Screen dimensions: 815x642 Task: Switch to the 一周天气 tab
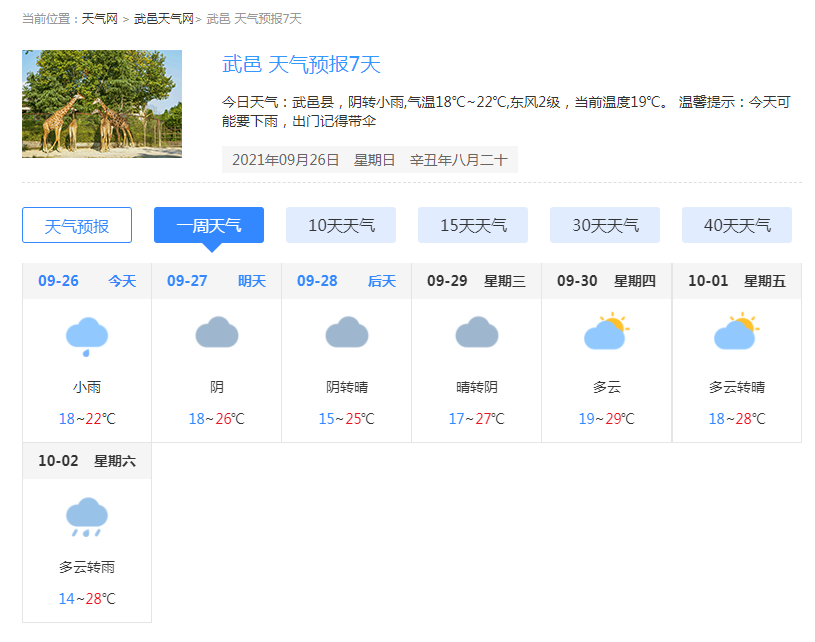coord(209,225)
